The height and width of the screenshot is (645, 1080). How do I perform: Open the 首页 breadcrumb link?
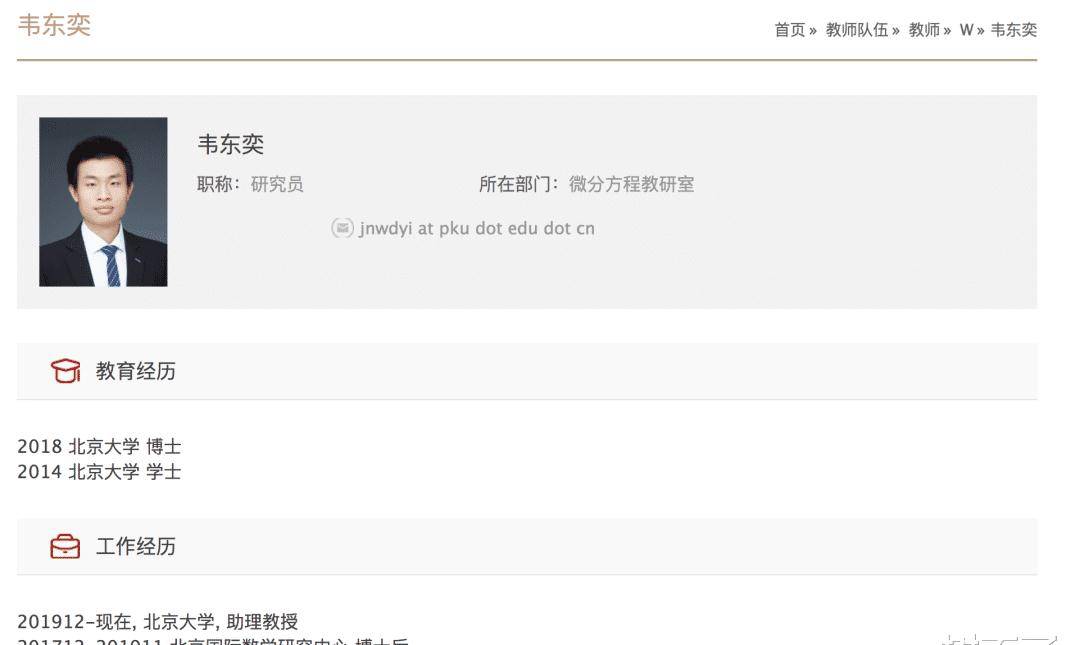click(789, 30)
